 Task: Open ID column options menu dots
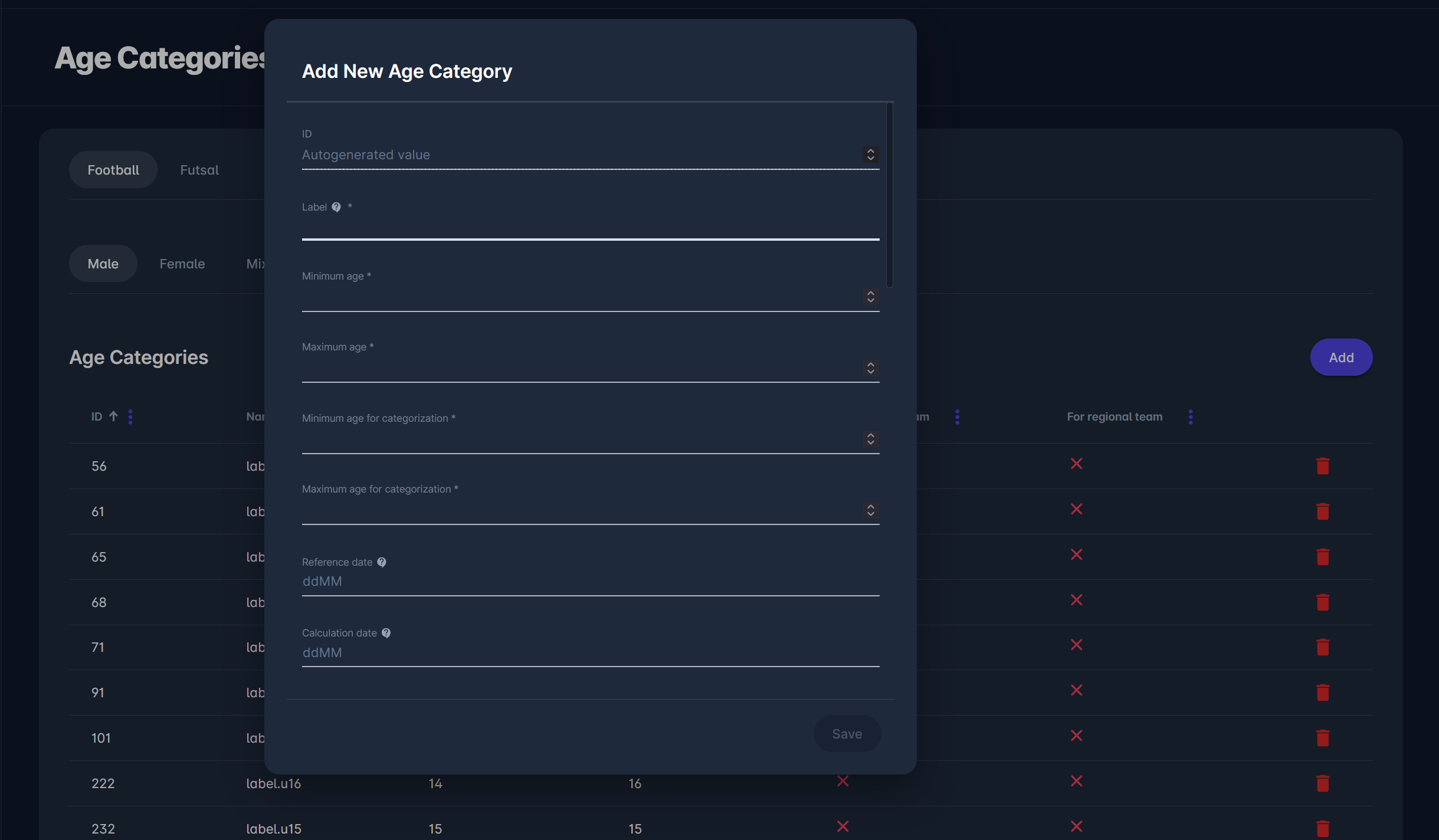[130, 417]
